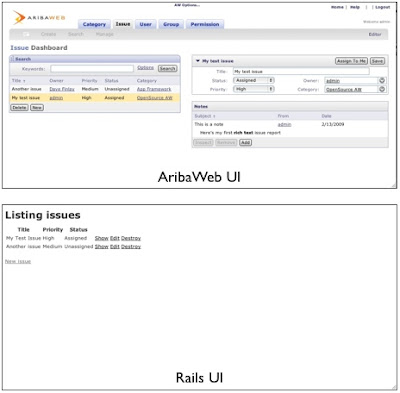
Task: Click the AW Options text at top center
Action: [187, 5]
